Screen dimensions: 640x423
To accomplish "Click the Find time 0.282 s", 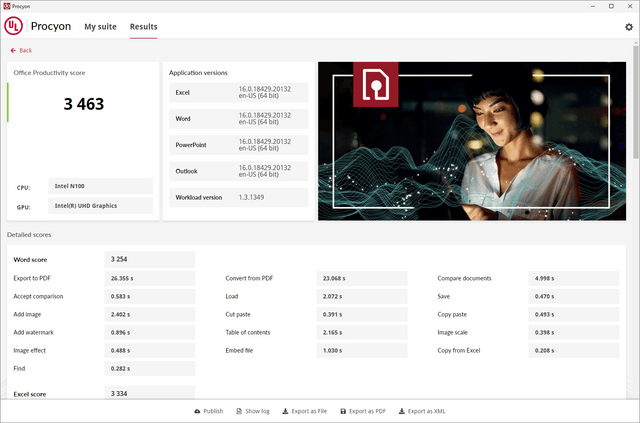I will (150, 368).
